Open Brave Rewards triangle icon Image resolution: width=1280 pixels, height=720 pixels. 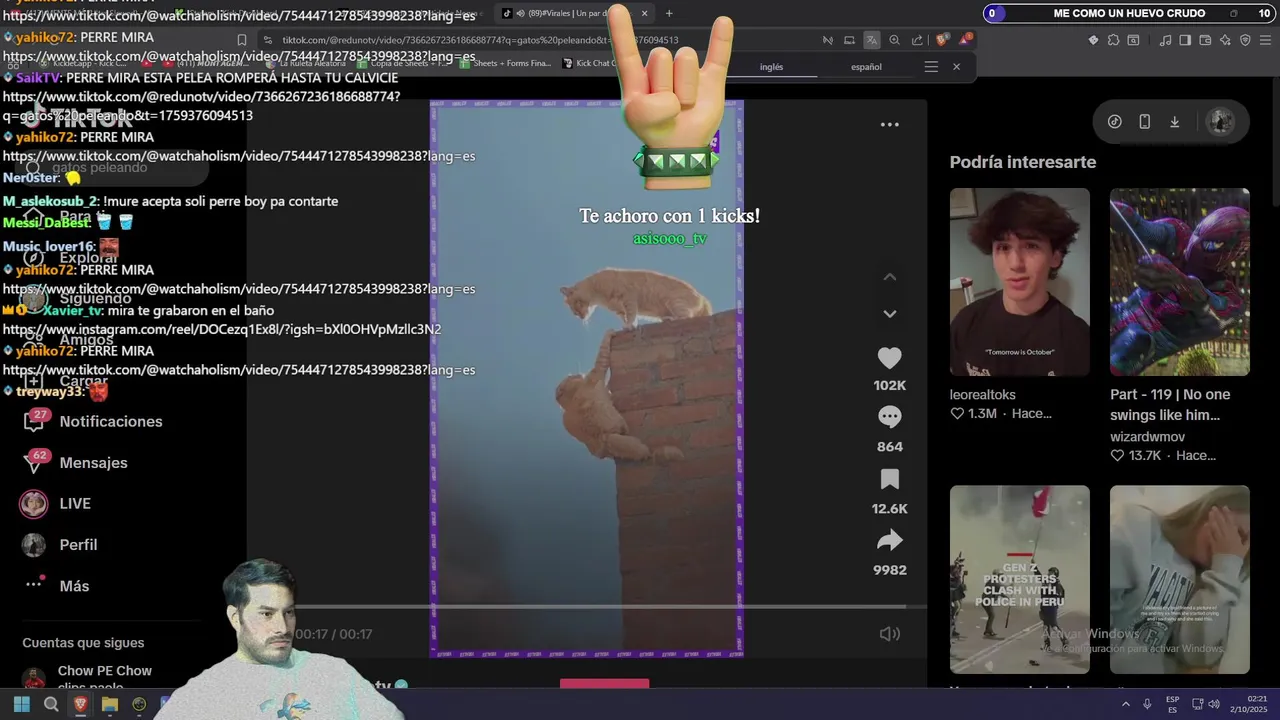(x=965, y=40)
